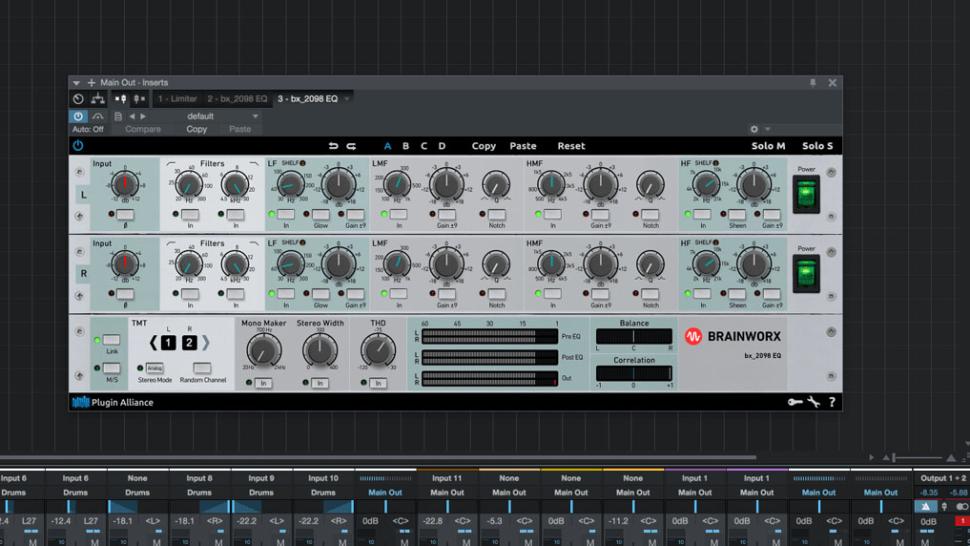This screenshot has height=546, width=970.
Task: Click the Stereo Width knob
Action: pyautogui.click(x=320, y=351)
